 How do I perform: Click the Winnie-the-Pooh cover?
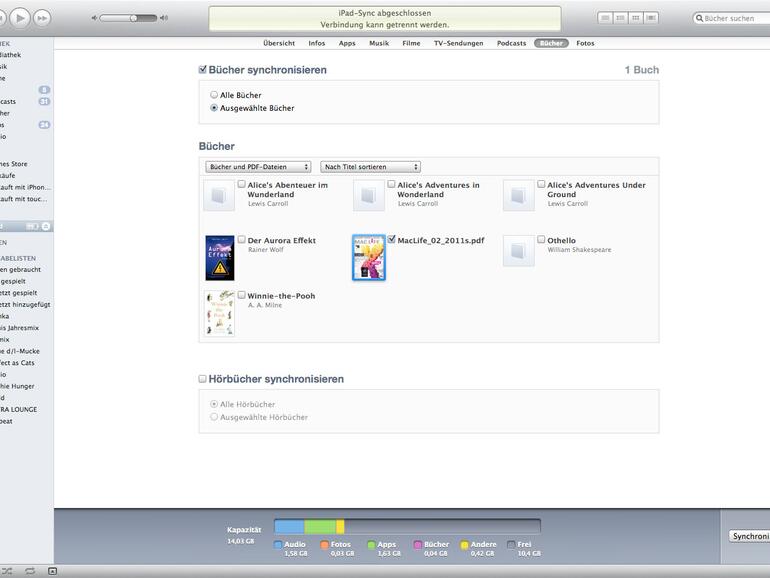(220, 313)
